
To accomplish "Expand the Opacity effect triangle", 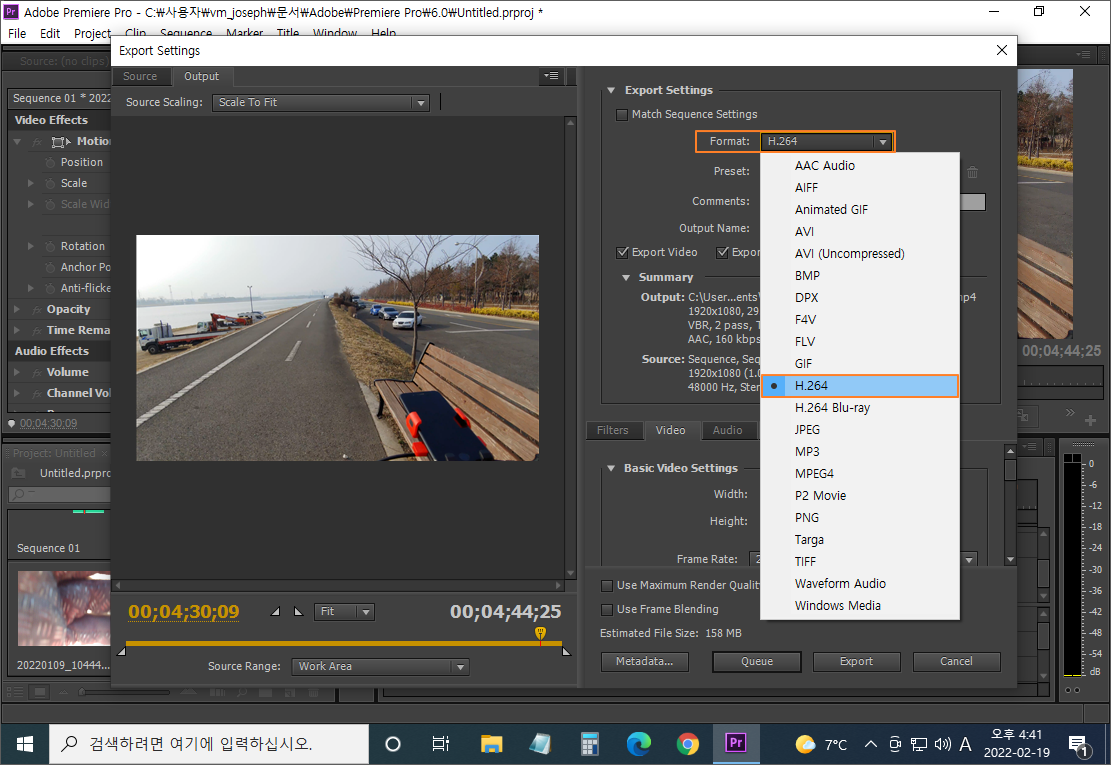I will point(17,310).
